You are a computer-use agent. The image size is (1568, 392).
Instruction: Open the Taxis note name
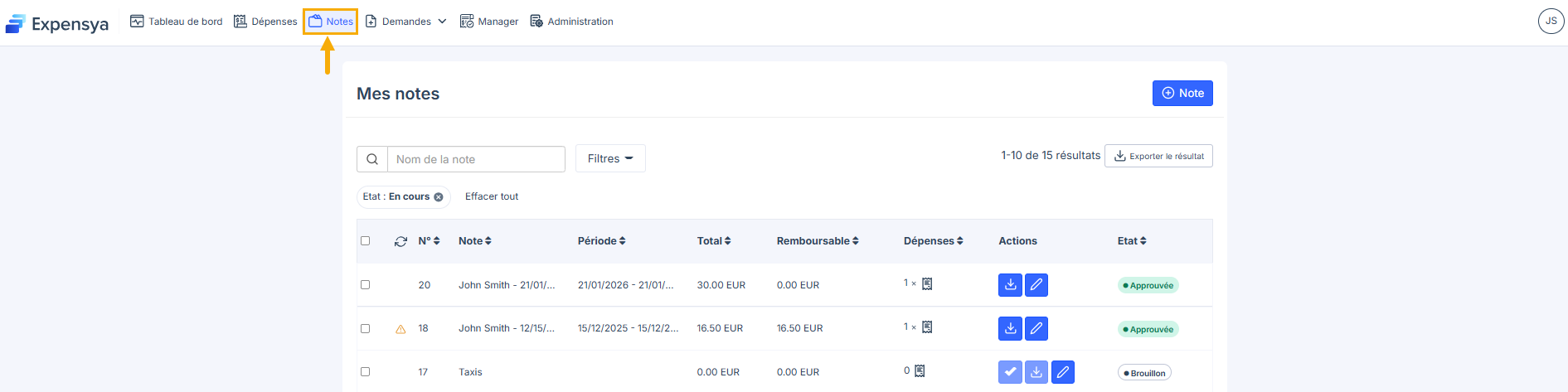point(470,372)
